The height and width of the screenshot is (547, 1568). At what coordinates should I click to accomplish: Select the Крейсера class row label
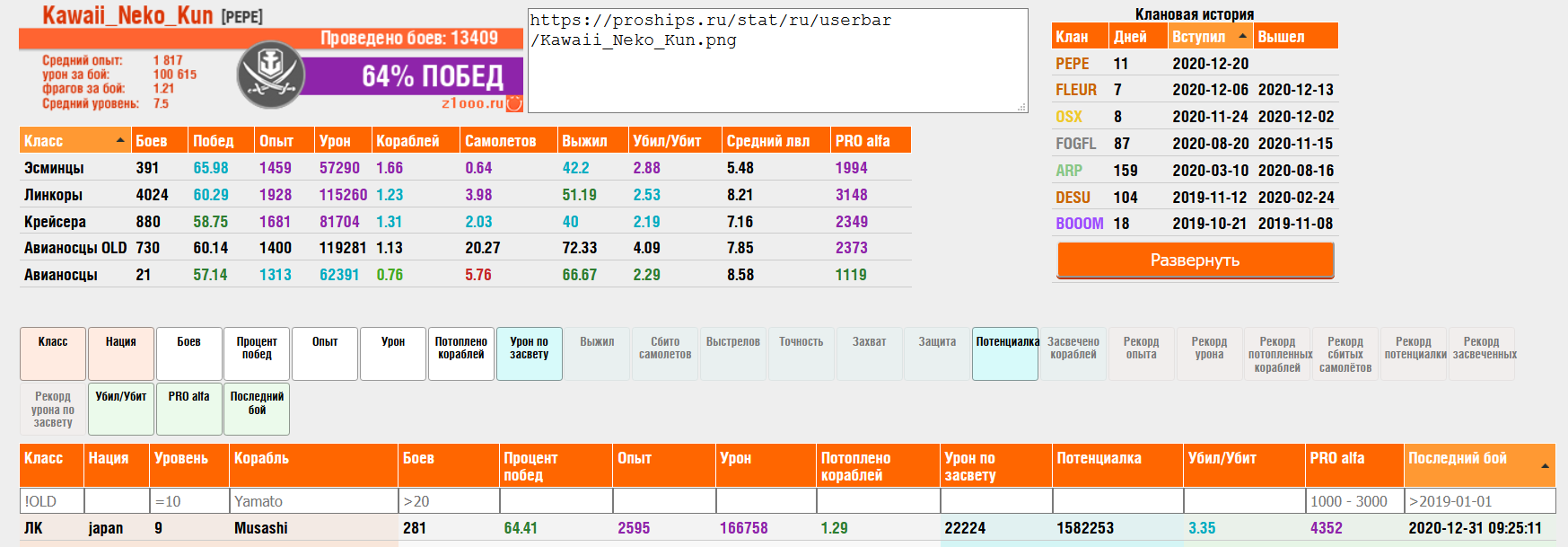tap(55, 222)
